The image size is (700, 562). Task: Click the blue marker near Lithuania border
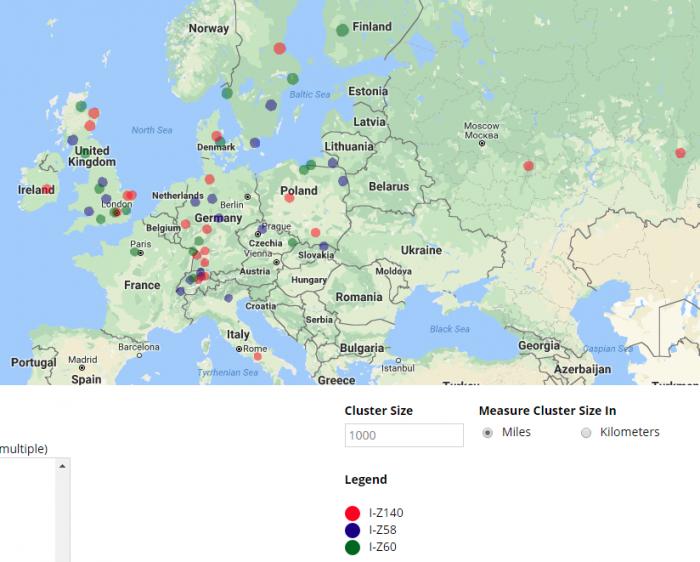333,163
